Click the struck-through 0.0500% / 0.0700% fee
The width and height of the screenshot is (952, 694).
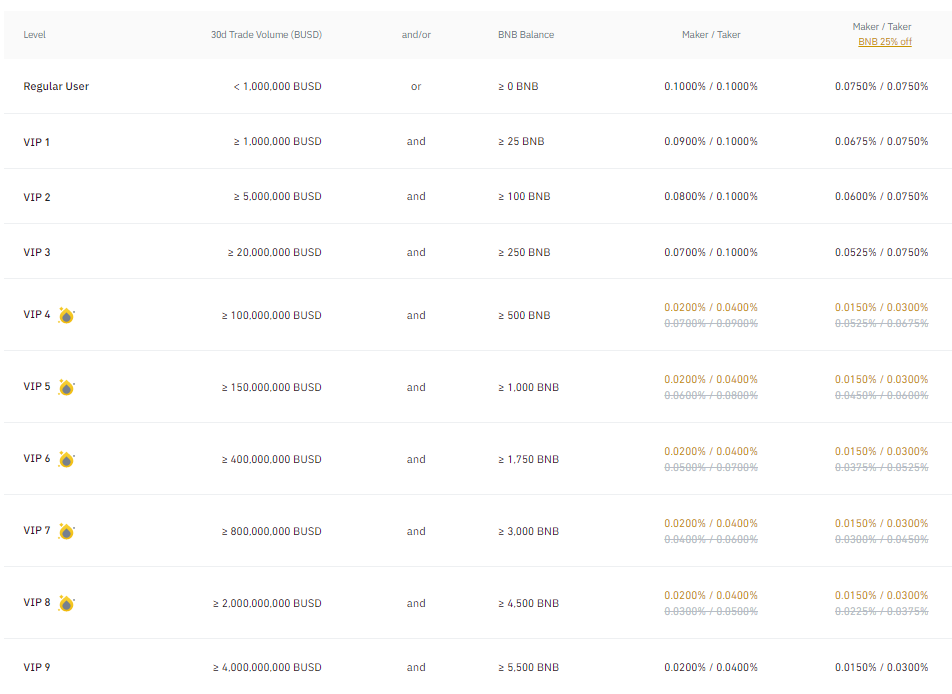point(711,468)
